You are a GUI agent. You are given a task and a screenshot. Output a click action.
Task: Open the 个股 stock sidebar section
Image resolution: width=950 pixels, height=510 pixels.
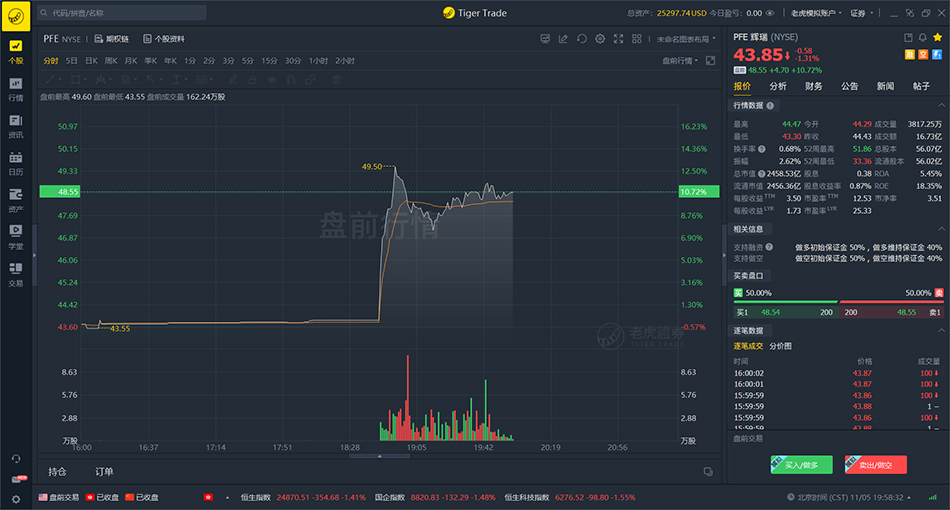point(16,51)
